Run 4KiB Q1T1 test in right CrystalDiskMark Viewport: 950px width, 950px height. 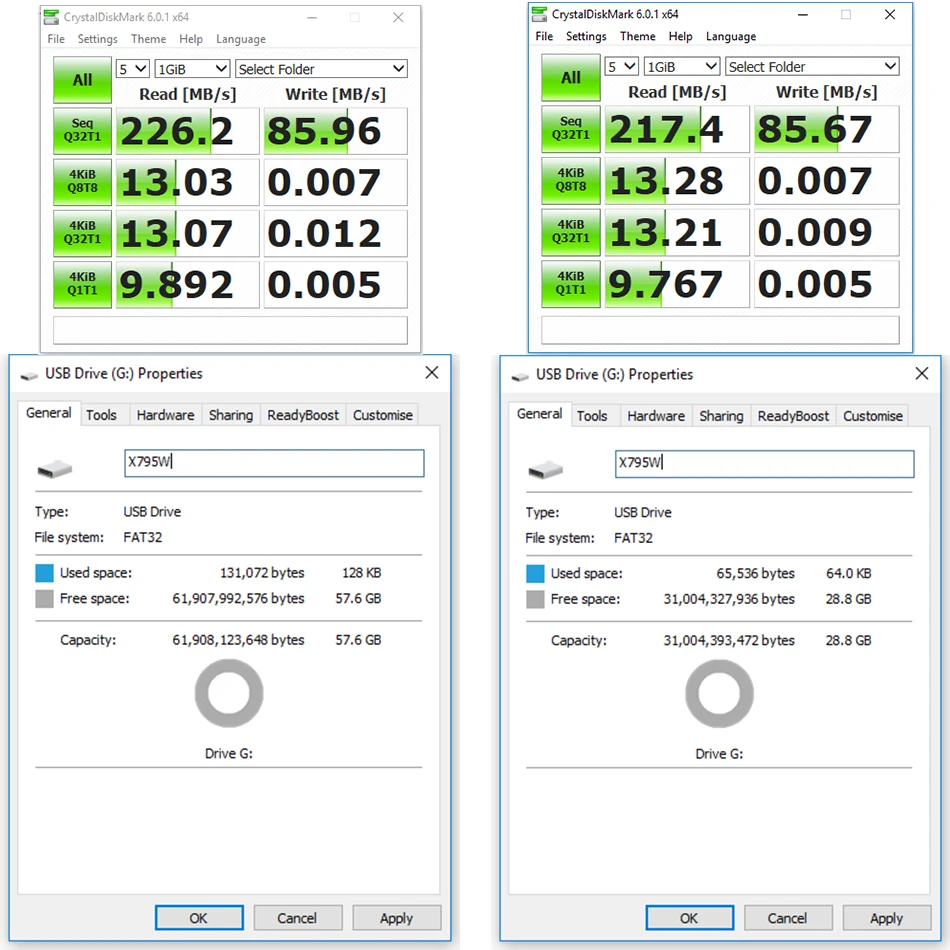(571, 284)
